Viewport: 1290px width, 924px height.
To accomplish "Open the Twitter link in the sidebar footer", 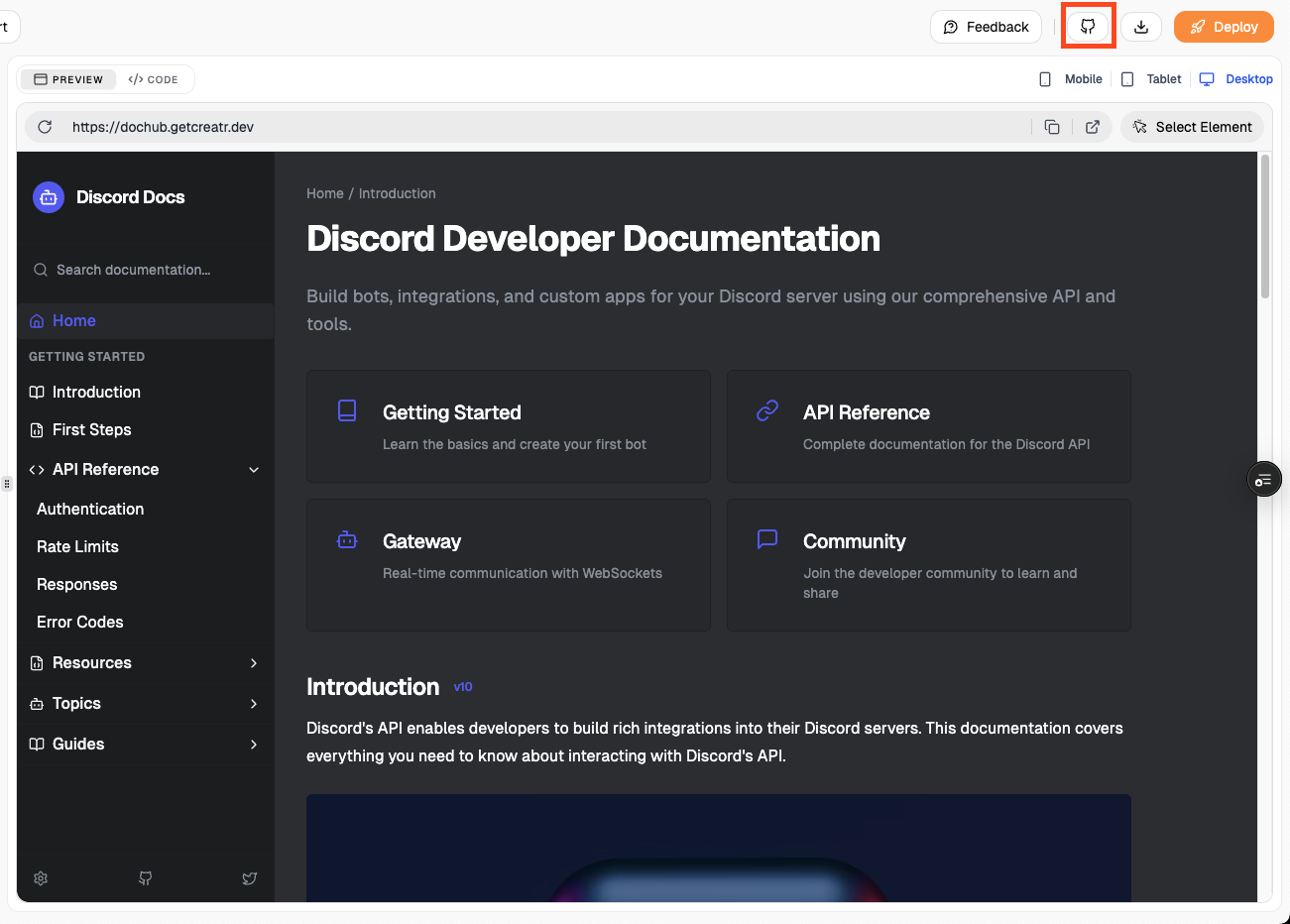I will coord(249,878).
